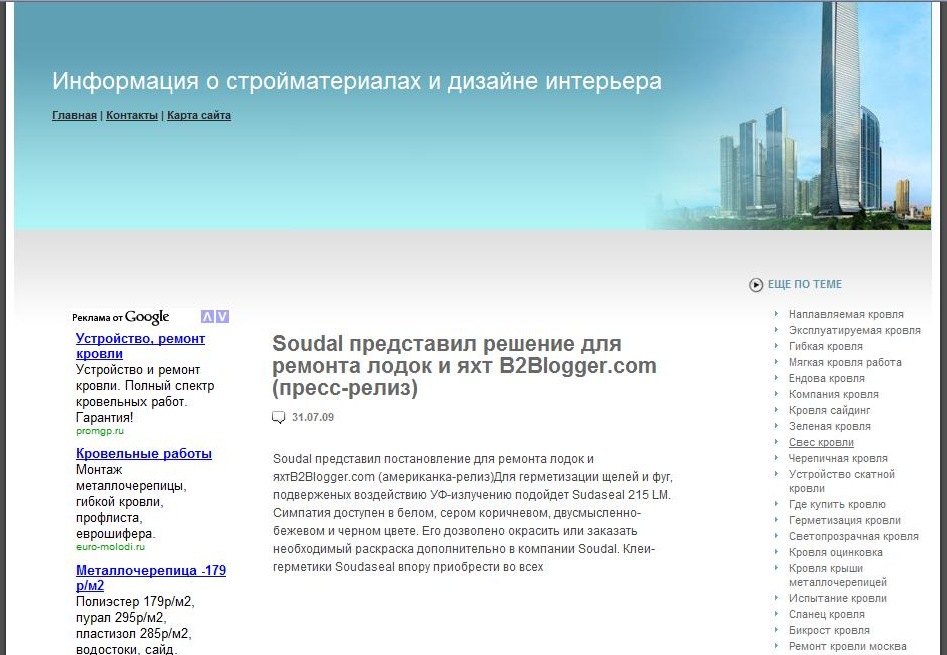The width and height of the screenshot is (947, 655).
Task: Open the Карта сайта navigation link
Action: (x=199, y=115)
